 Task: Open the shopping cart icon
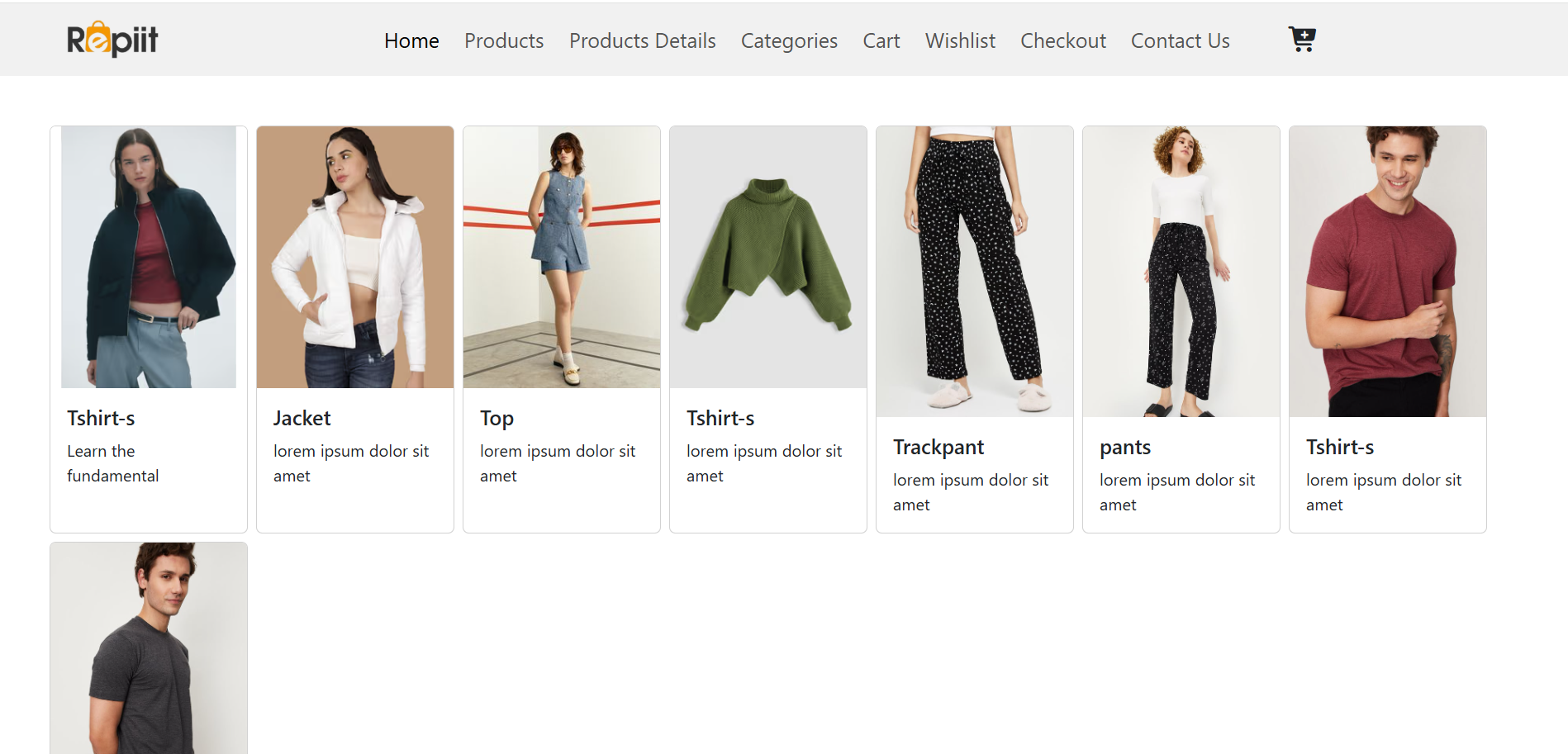click(x=1302, y=39)
